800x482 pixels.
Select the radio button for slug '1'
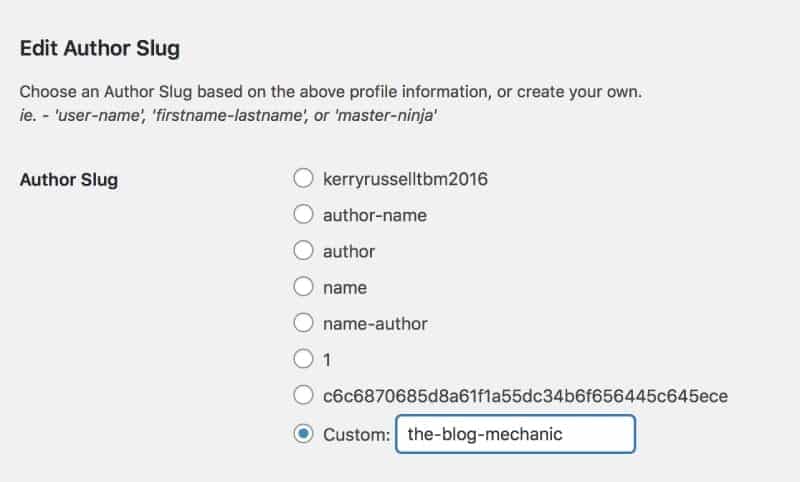coord(304,359)
